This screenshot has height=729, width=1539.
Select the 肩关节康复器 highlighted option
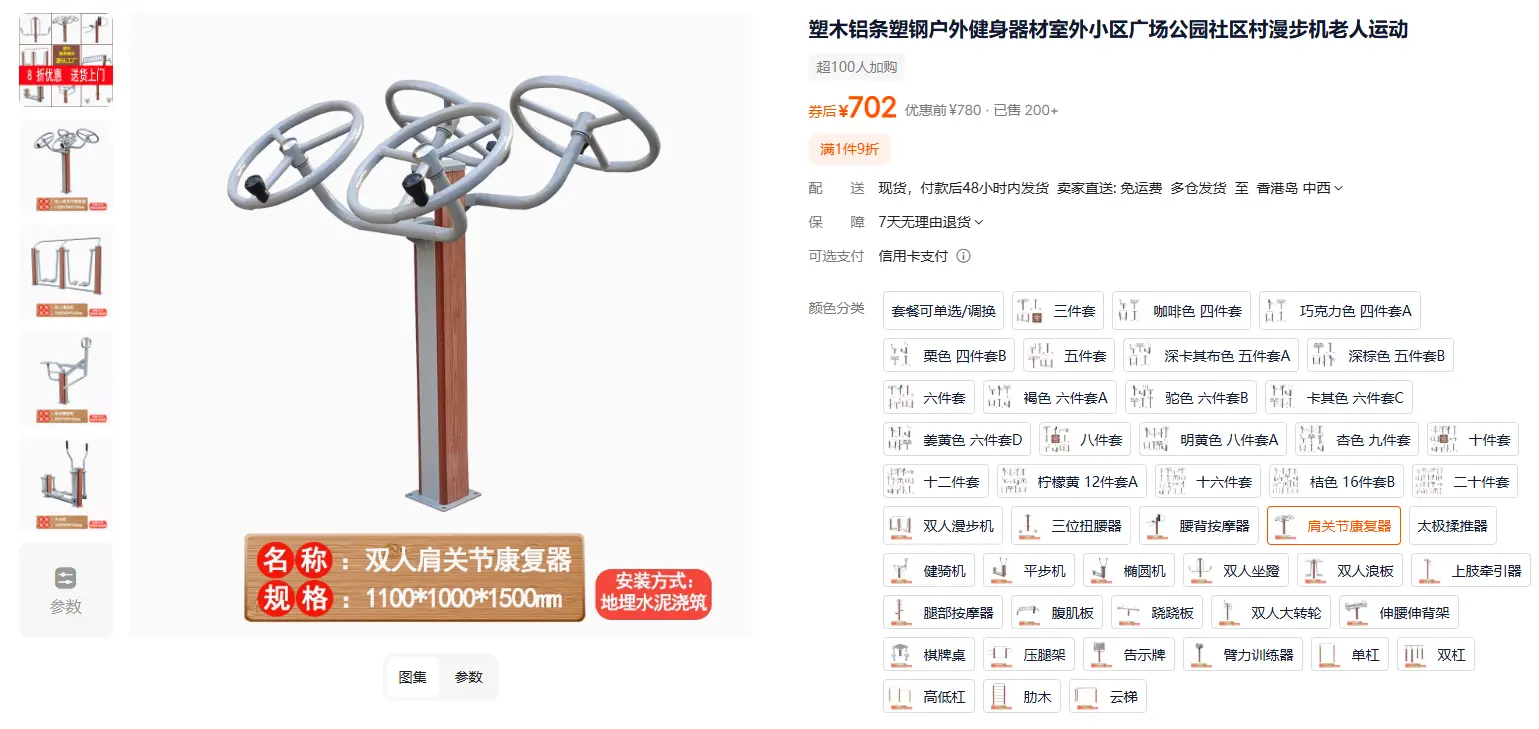tap(1334, 526)
